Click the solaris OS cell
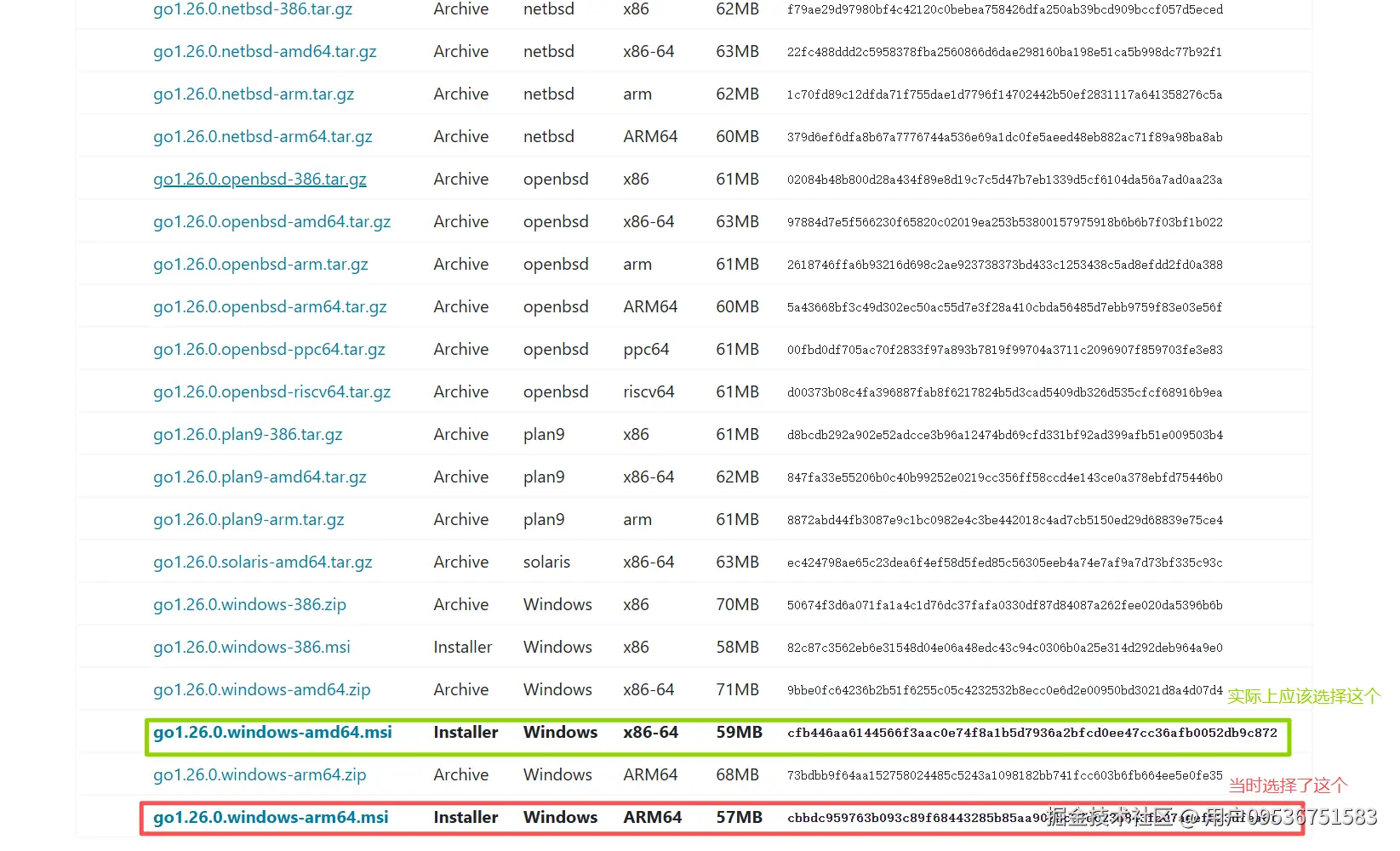This screenshot has width=1400, height=851. click(x=546, y=563)
